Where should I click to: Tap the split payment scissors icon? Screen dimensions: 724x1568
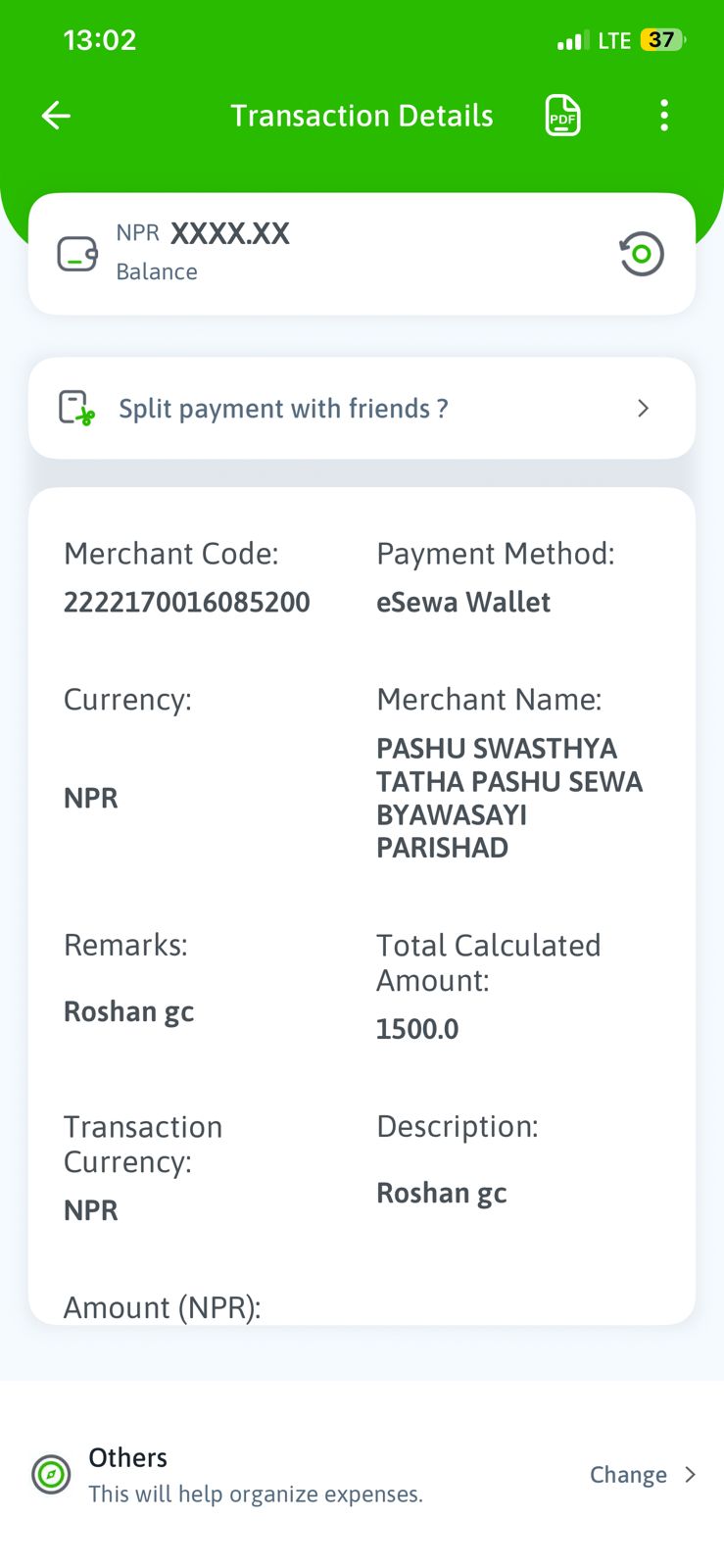(x=76, y=408)
